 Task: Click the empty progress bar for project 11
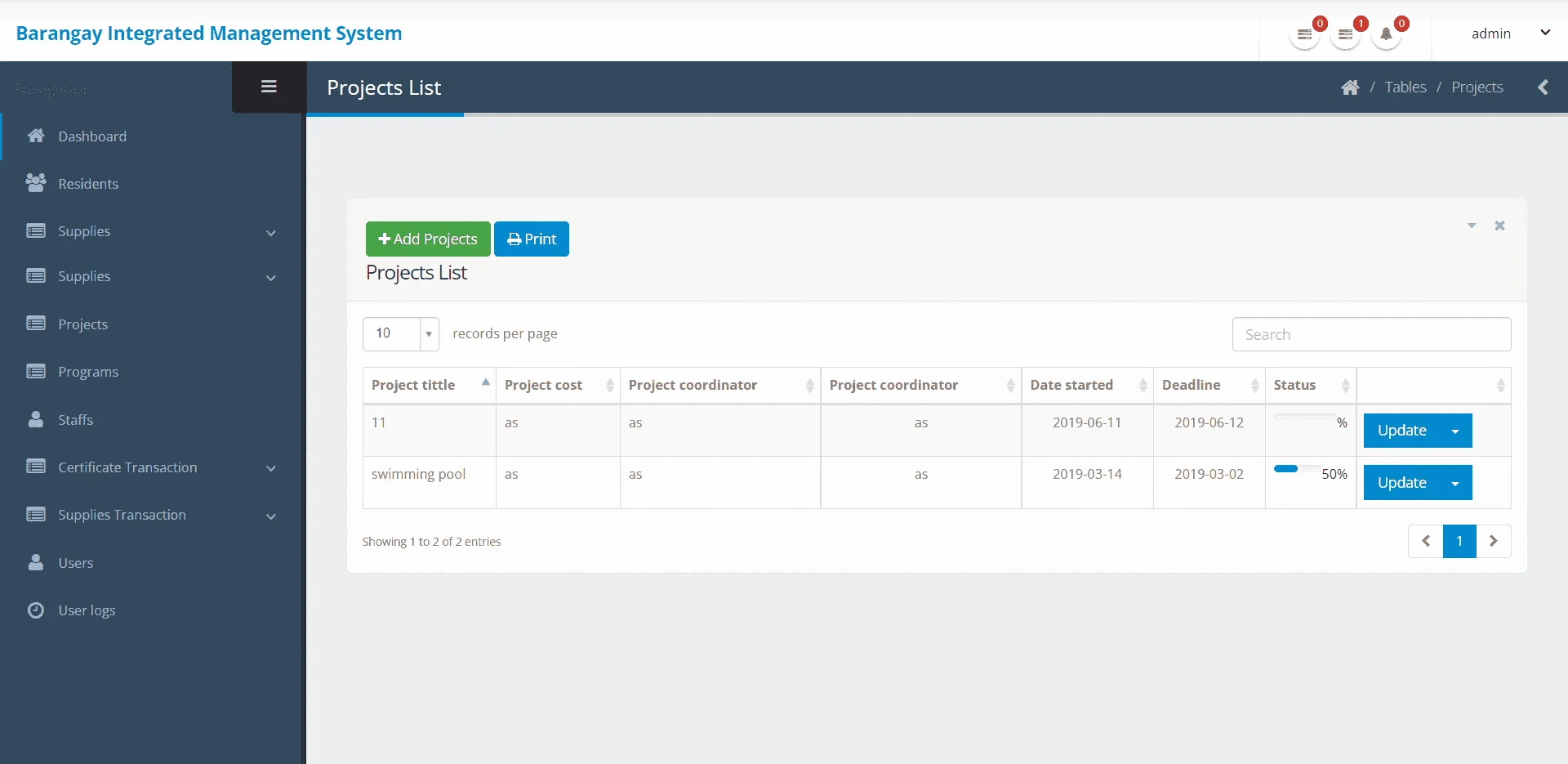tap(1305, 418)
